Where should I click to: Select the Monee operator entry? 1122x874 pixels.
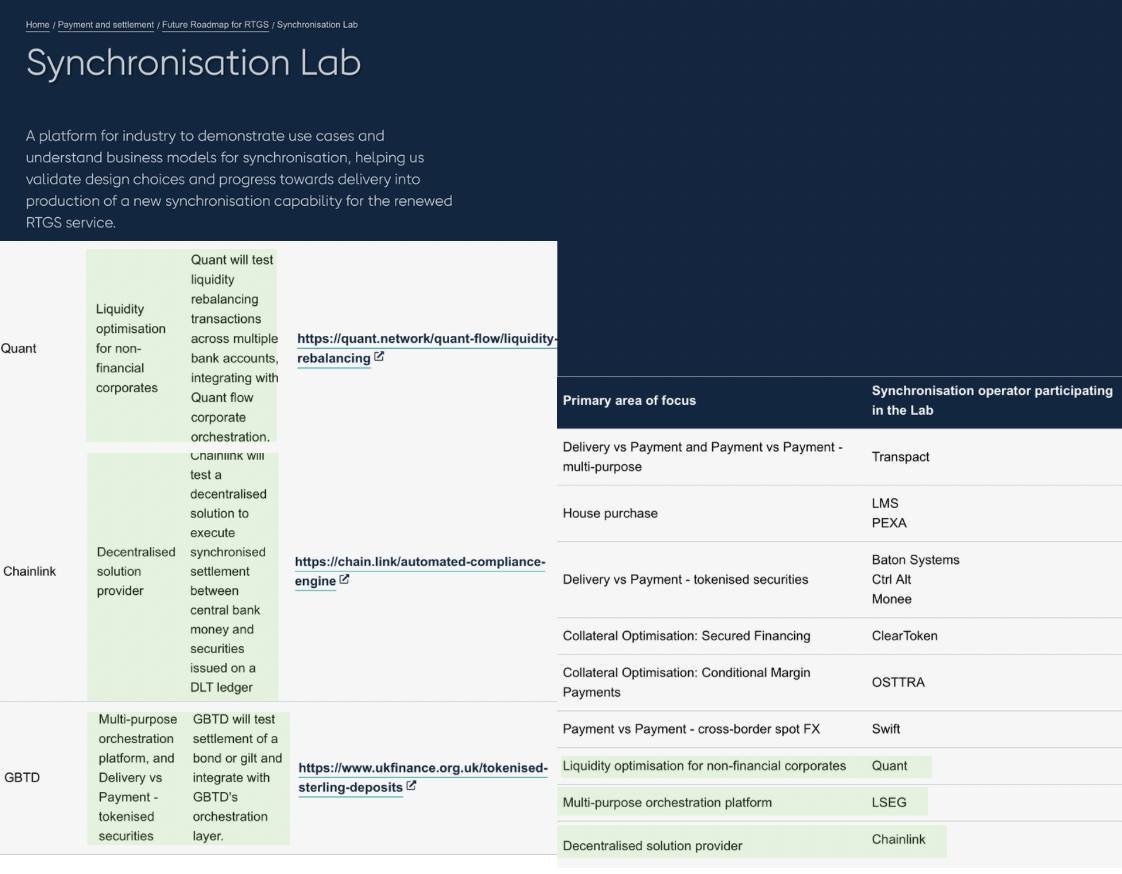[892, 599]
